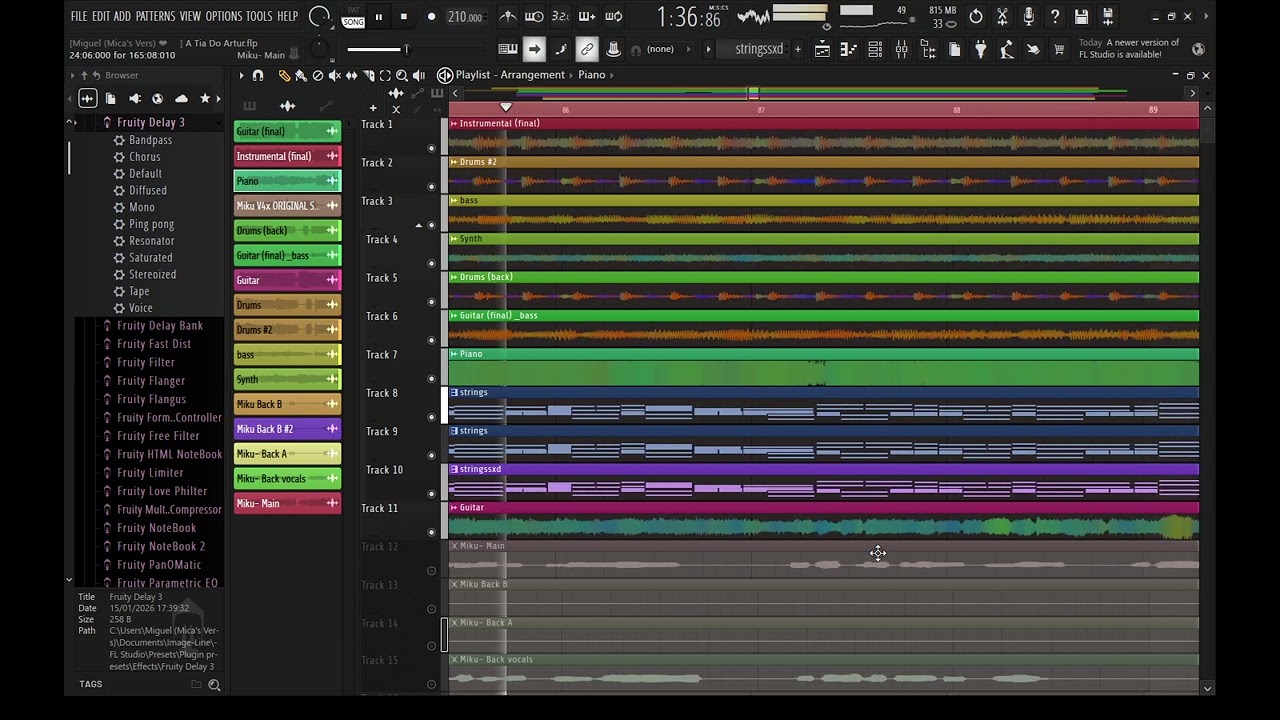Image resolution: width=1280 pixels, height=720 pixels.
Task: Show the browser favorites star tab
Action: tap(205, 98)
